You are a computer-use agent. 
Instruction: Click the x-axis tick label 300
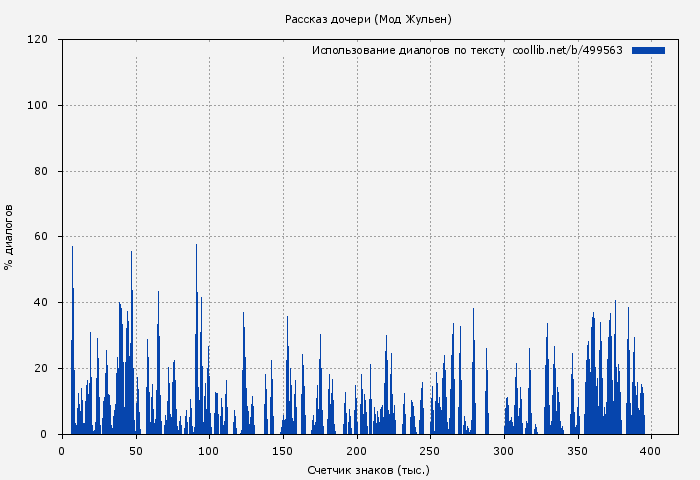504,451
